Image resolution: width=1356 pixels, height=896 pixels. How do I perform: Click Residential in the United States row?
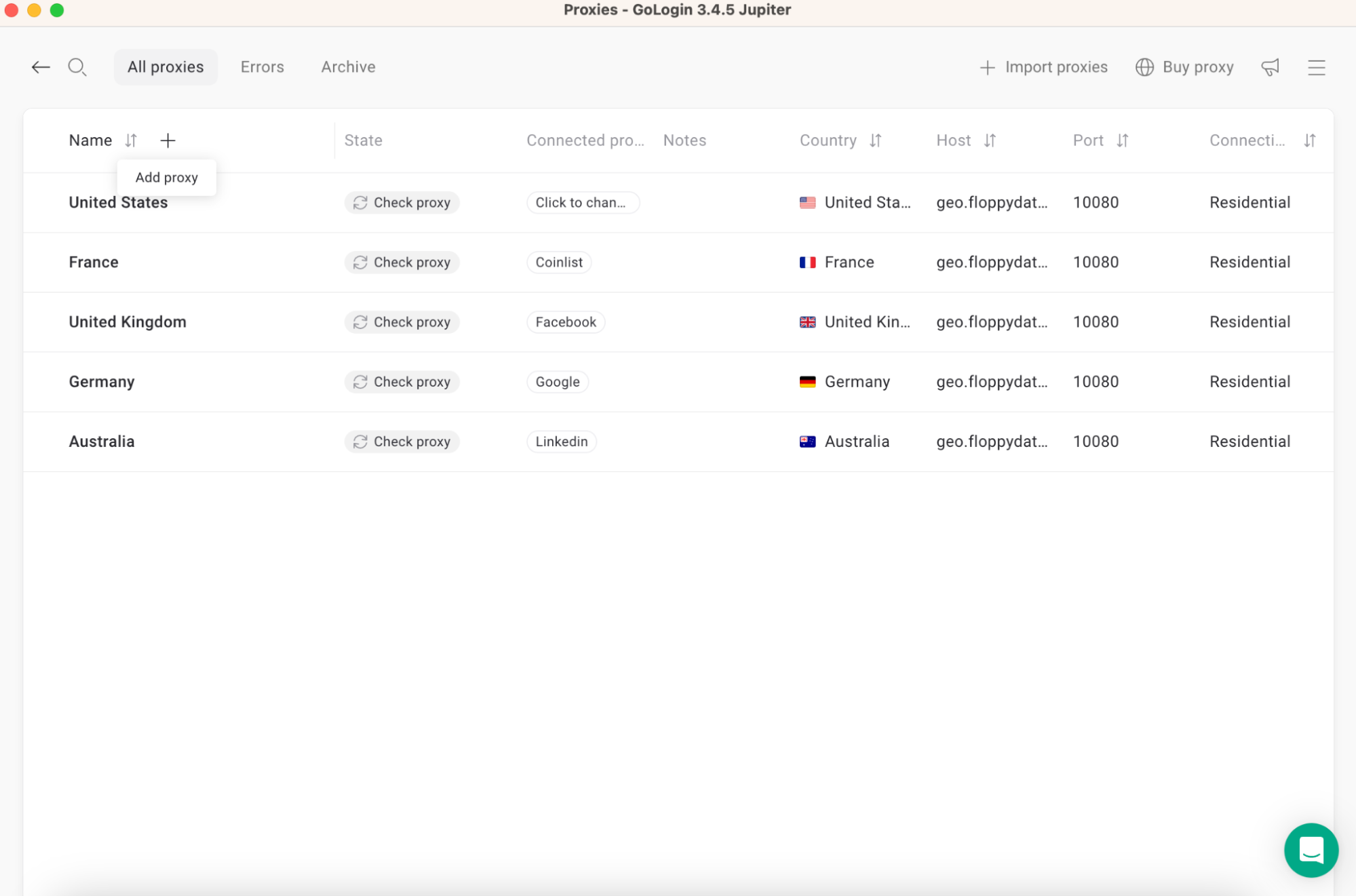1250,203
